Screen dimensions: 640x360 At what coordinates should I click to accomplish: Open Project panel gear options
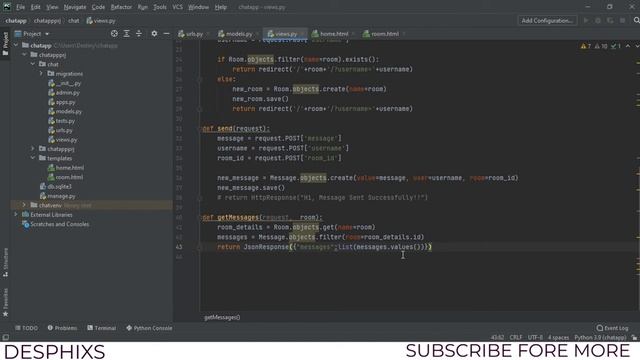click(154, 34)
